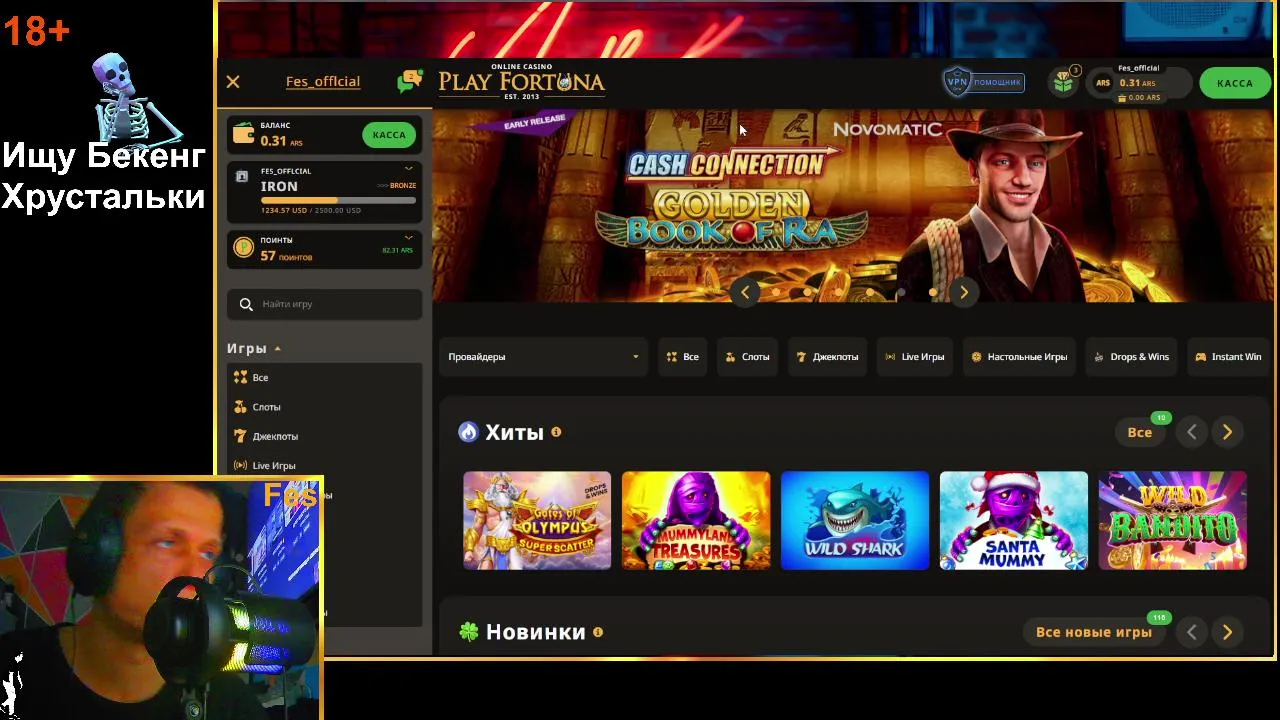
Task: Select the Все category tab
Action: (682, 357)
